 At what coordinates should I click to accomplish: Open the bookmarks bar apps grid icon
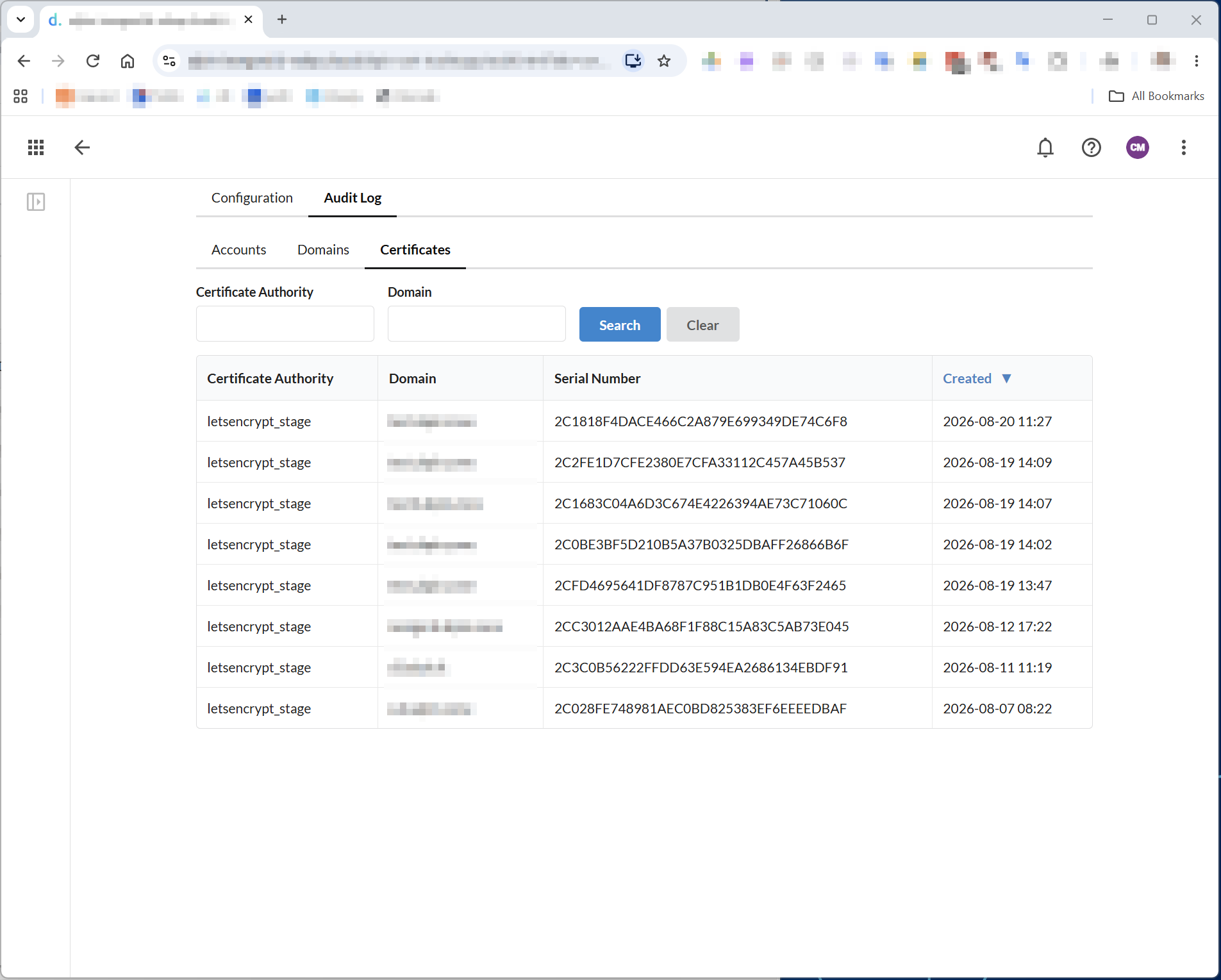[21, 96]
